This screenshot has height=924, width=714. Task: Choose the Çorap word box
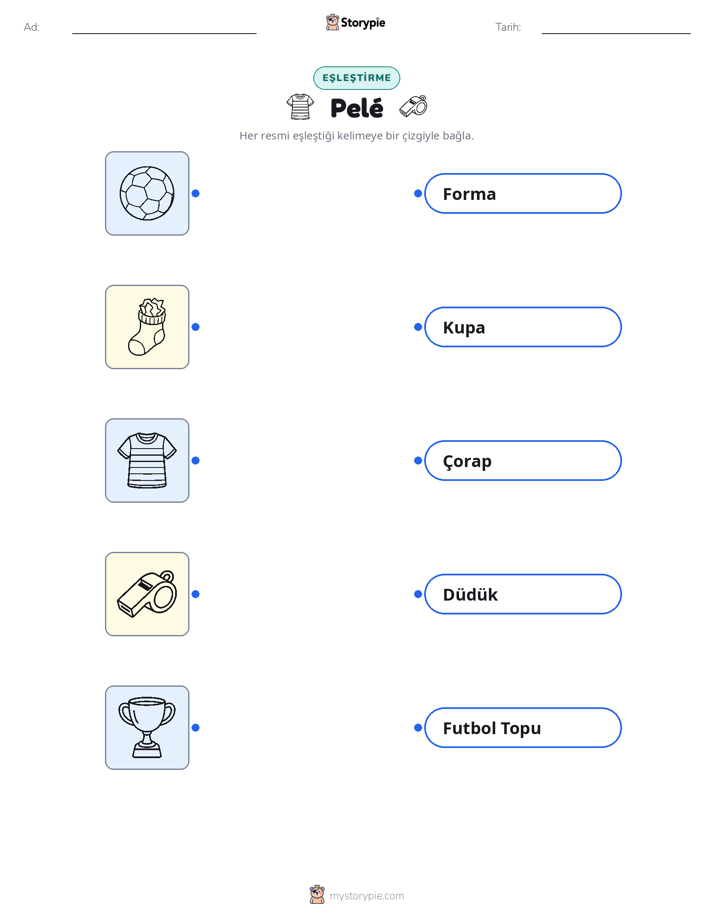pos(523,460)
